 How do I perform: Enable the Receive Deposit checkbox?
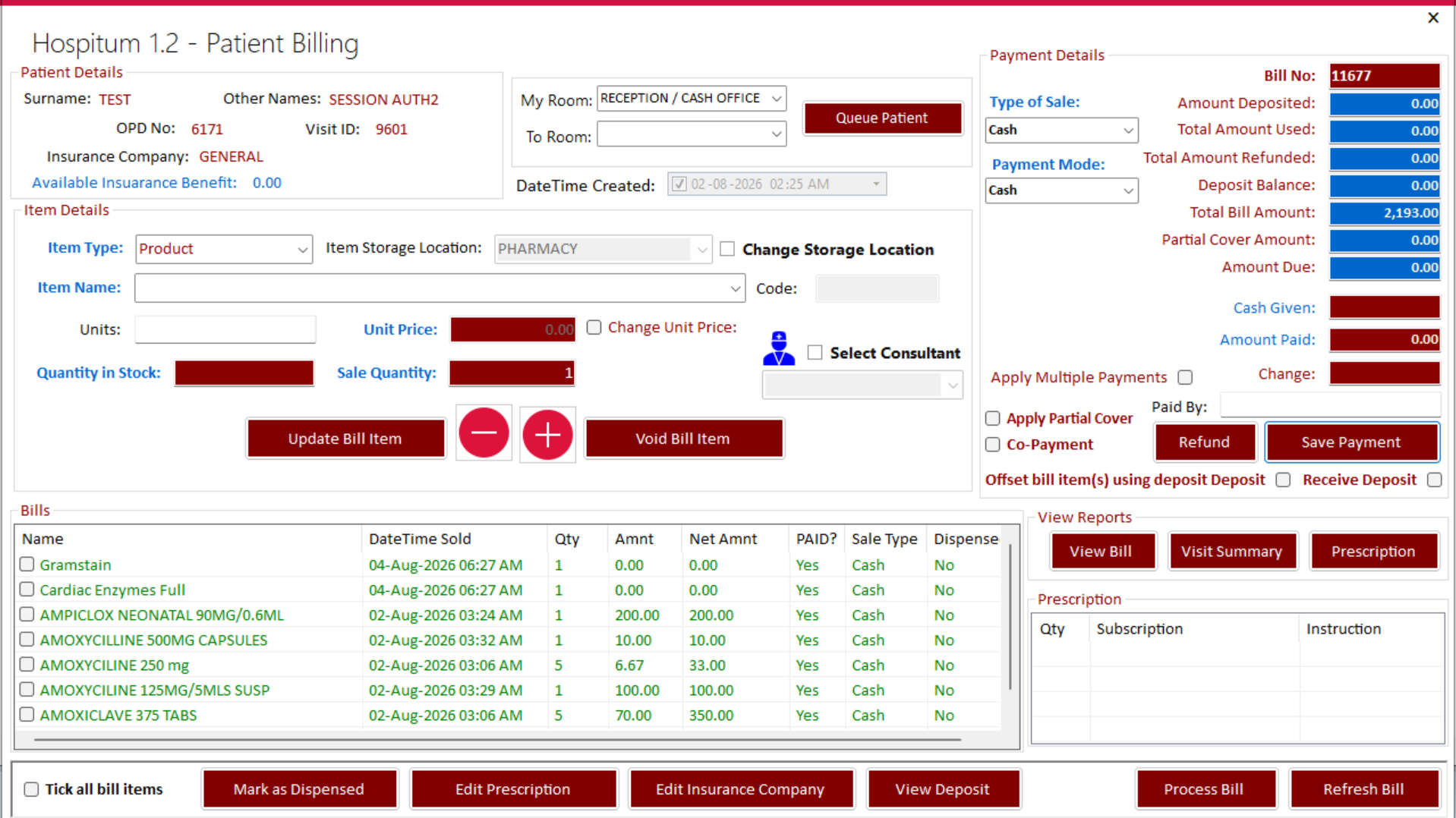coord(1434,480)
